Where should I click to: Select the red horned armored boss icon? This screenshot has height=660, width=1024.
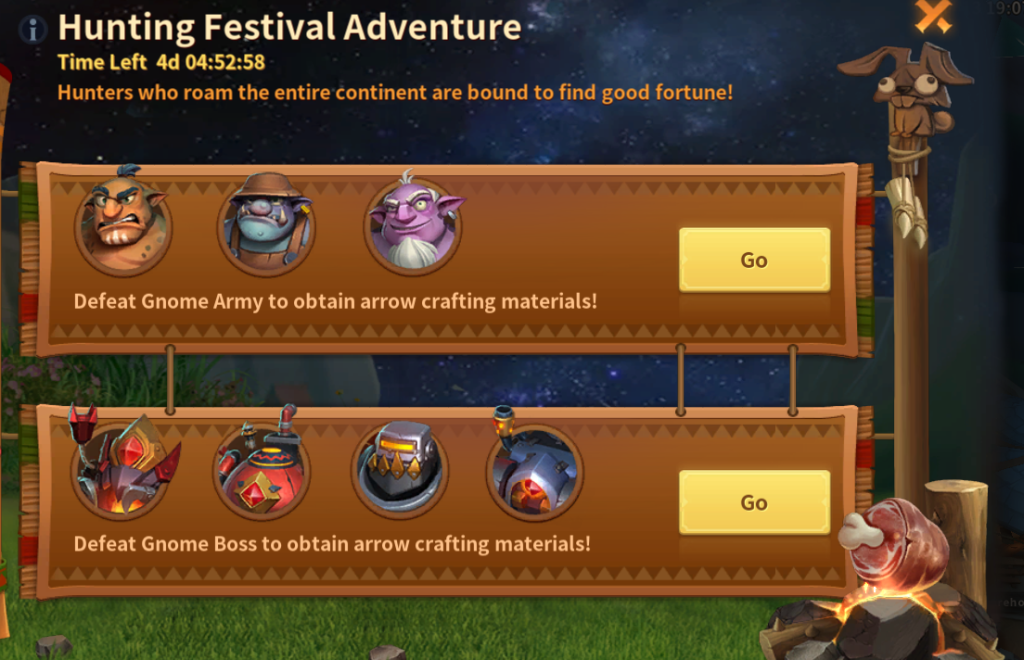click(122, 465)
